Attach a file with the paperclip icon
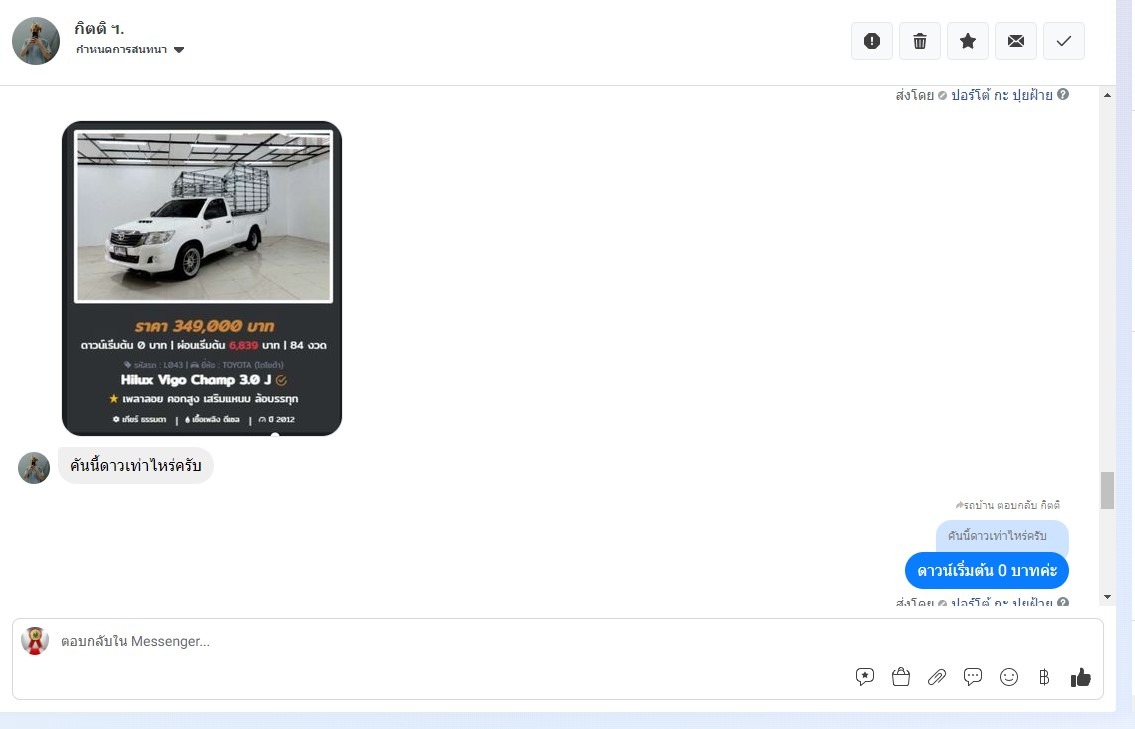The image size is (1135, 729). point(937,677)
